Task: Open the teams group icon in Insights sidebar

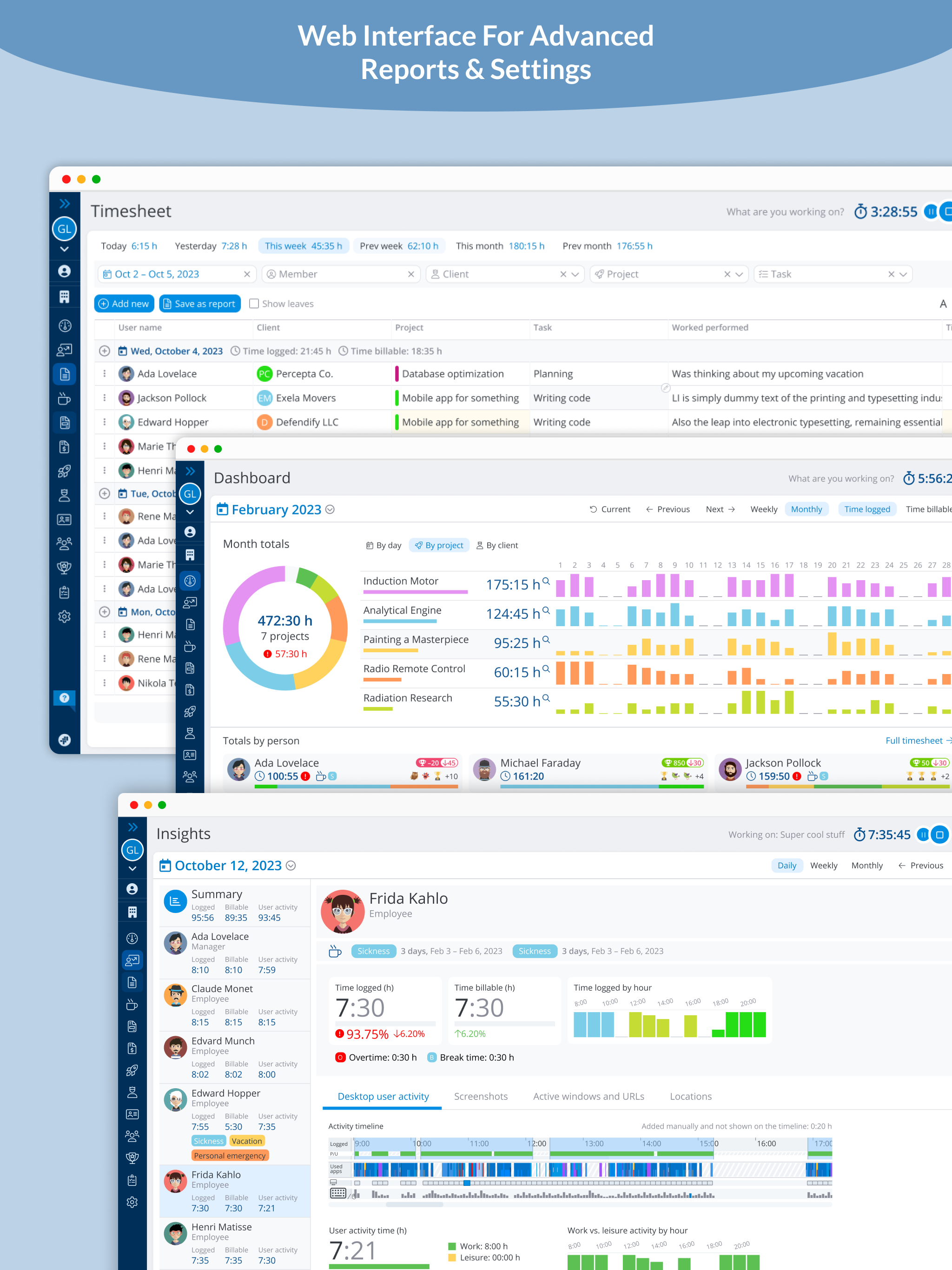Action: 132,1136
